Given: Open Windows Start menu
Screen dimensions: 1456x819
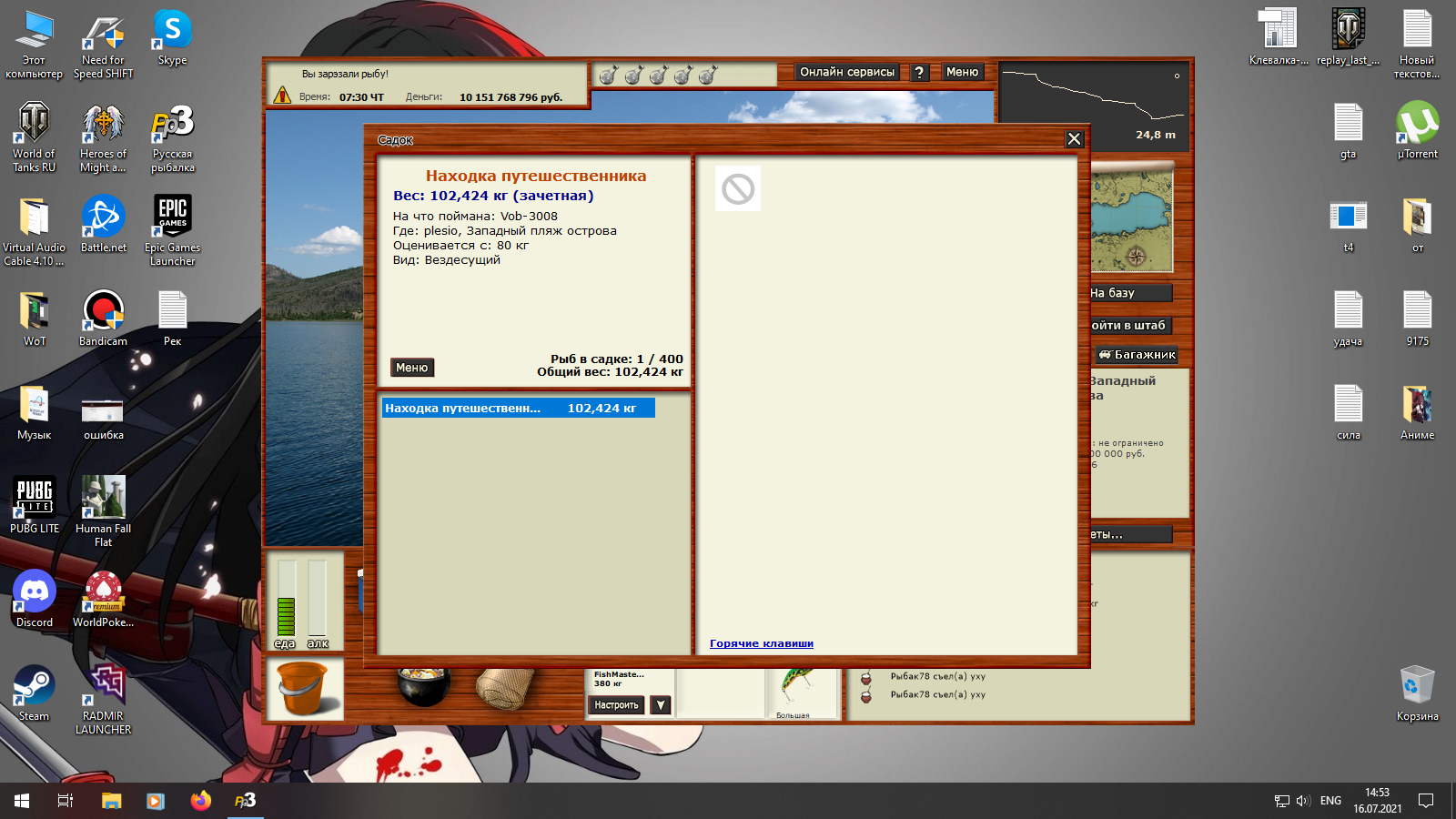Looking at the screenshot, I should tap(22, 801).
